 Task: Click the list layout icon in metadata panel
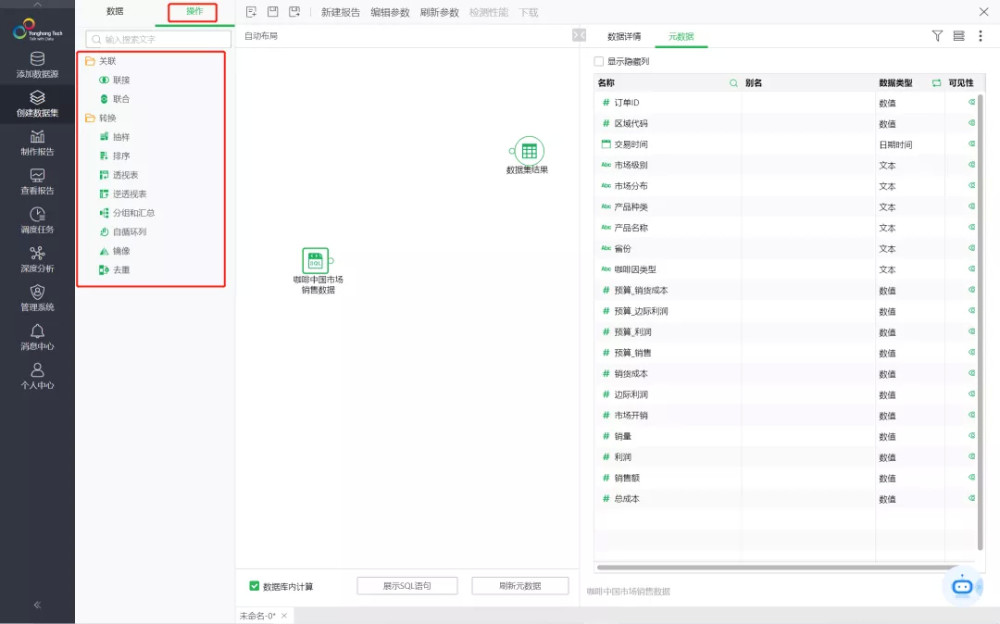click(x=959, y=36)
